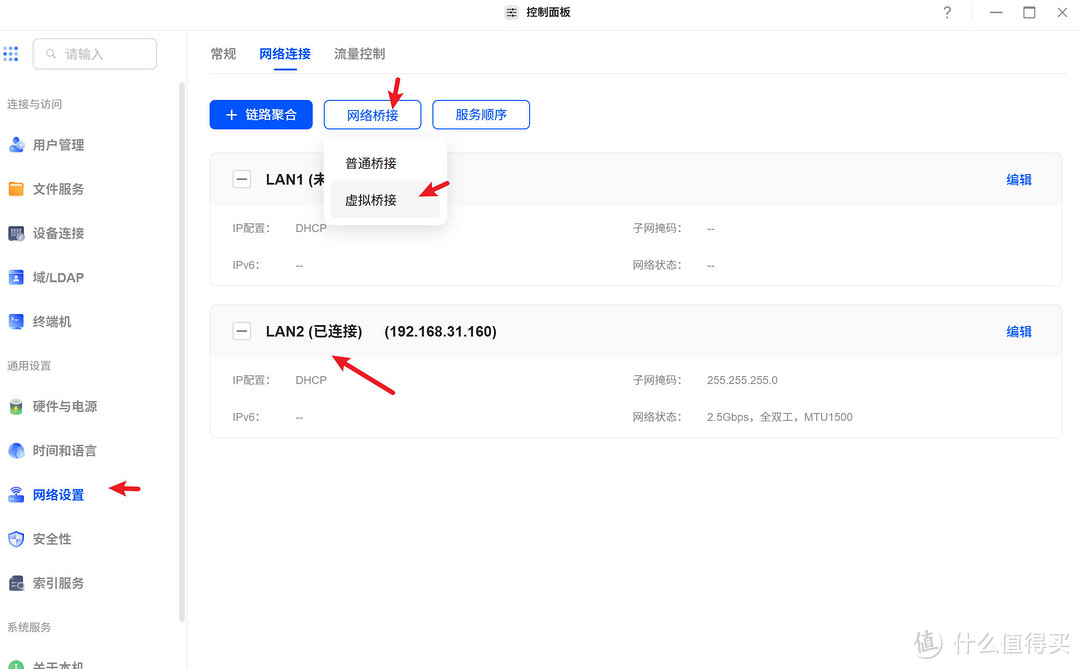Switch to the 常规 tab
Image resolution: width=1080 pixels, height=669 pixels.
223,54
